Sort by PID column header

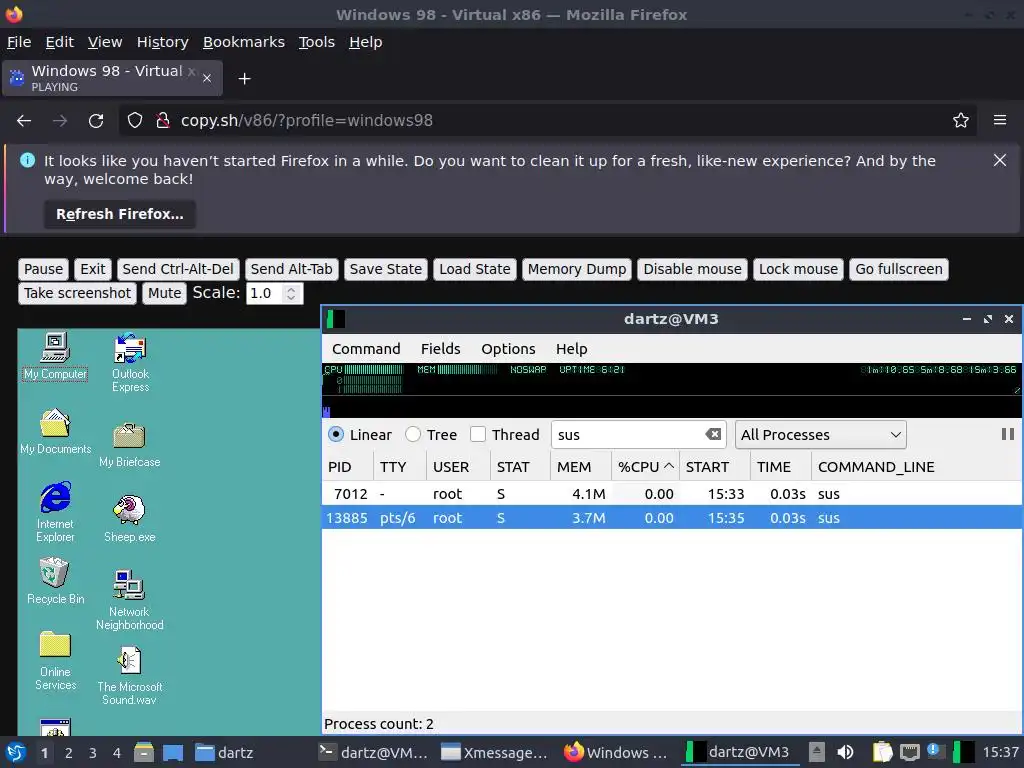coord(348,467)
